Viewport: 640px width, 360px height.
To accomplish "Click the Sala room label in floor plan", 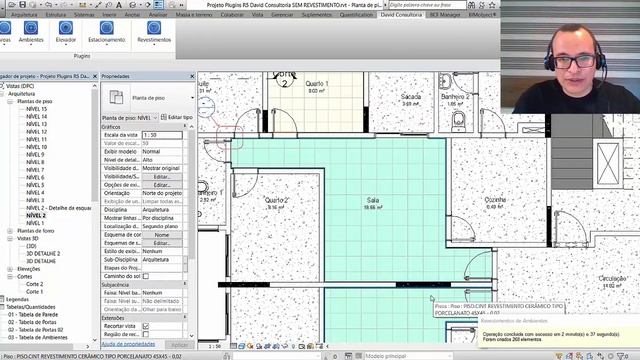I will coord(373,200).
